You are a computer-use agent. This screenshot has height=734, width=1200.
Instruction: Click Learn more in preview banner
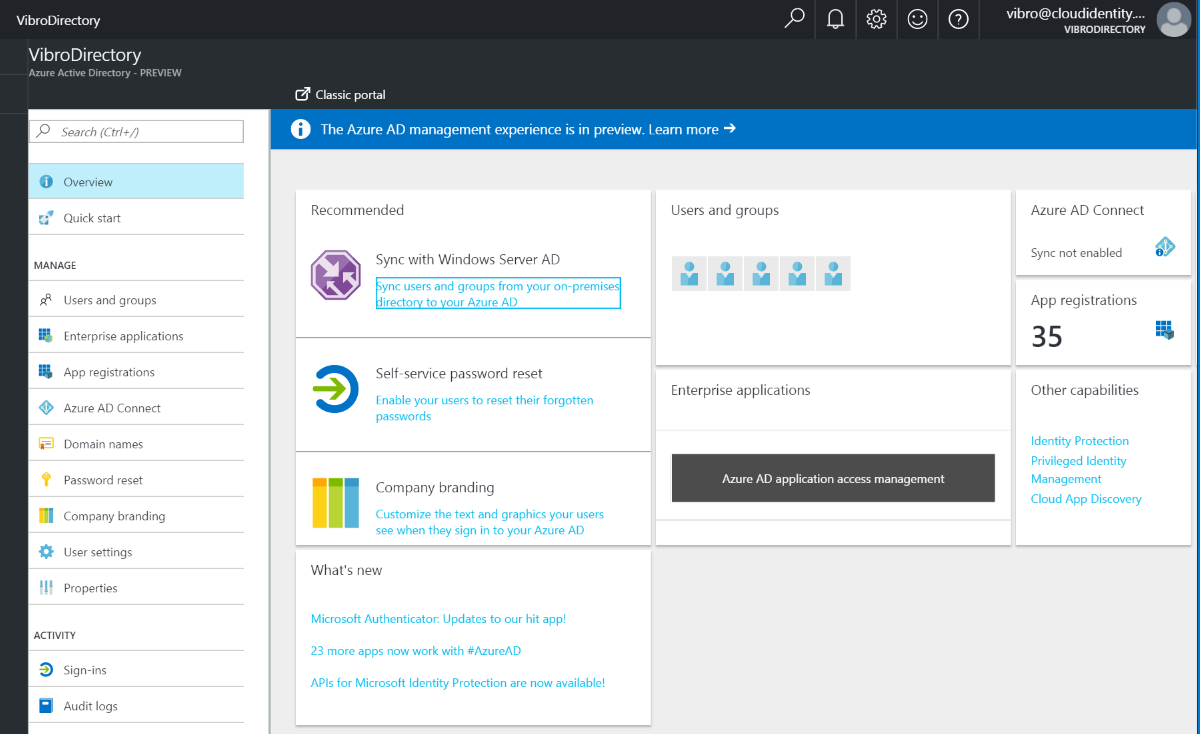(x=692, y=129)
